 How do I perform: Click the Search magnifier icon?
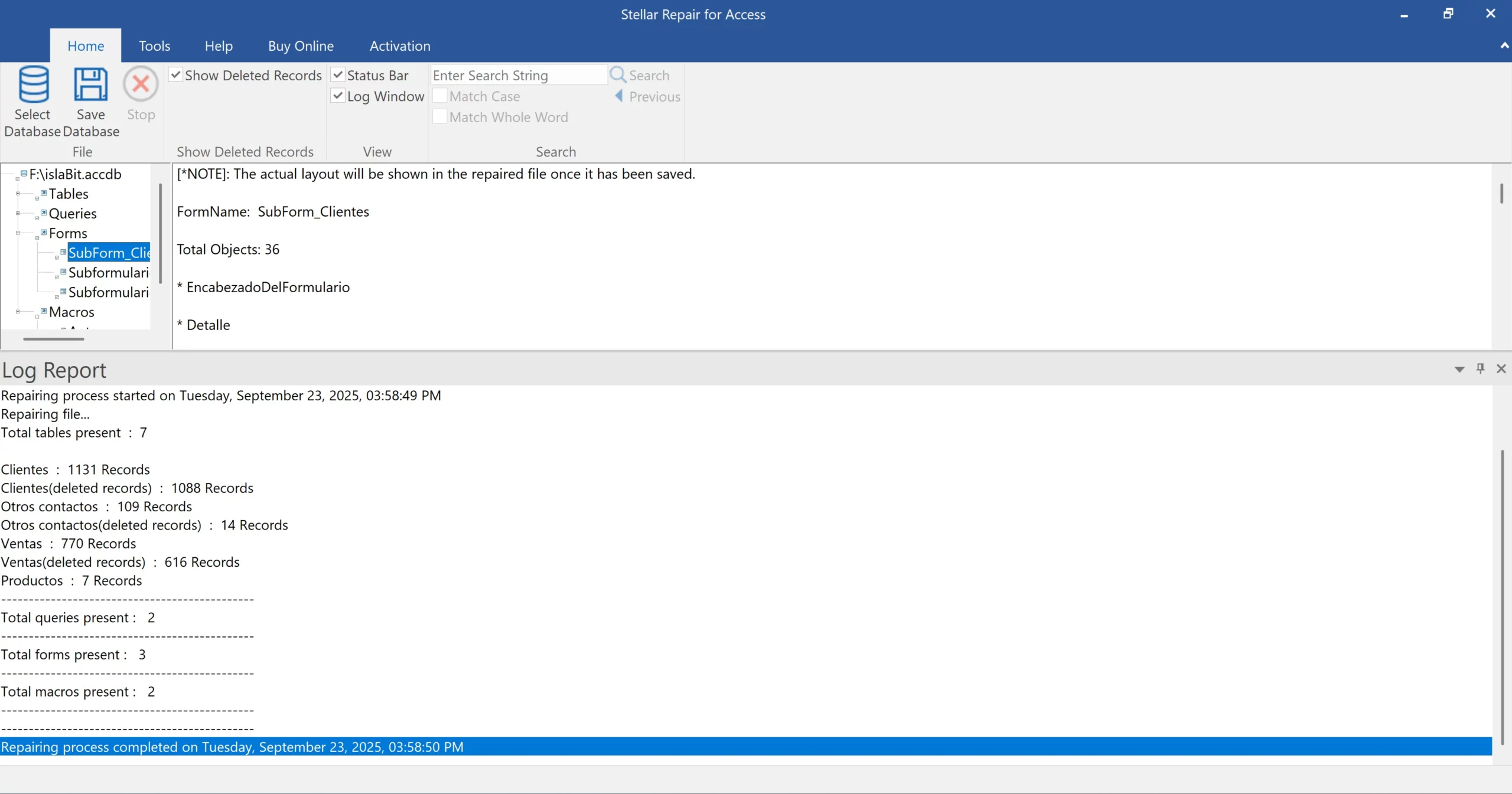point(618,75)
